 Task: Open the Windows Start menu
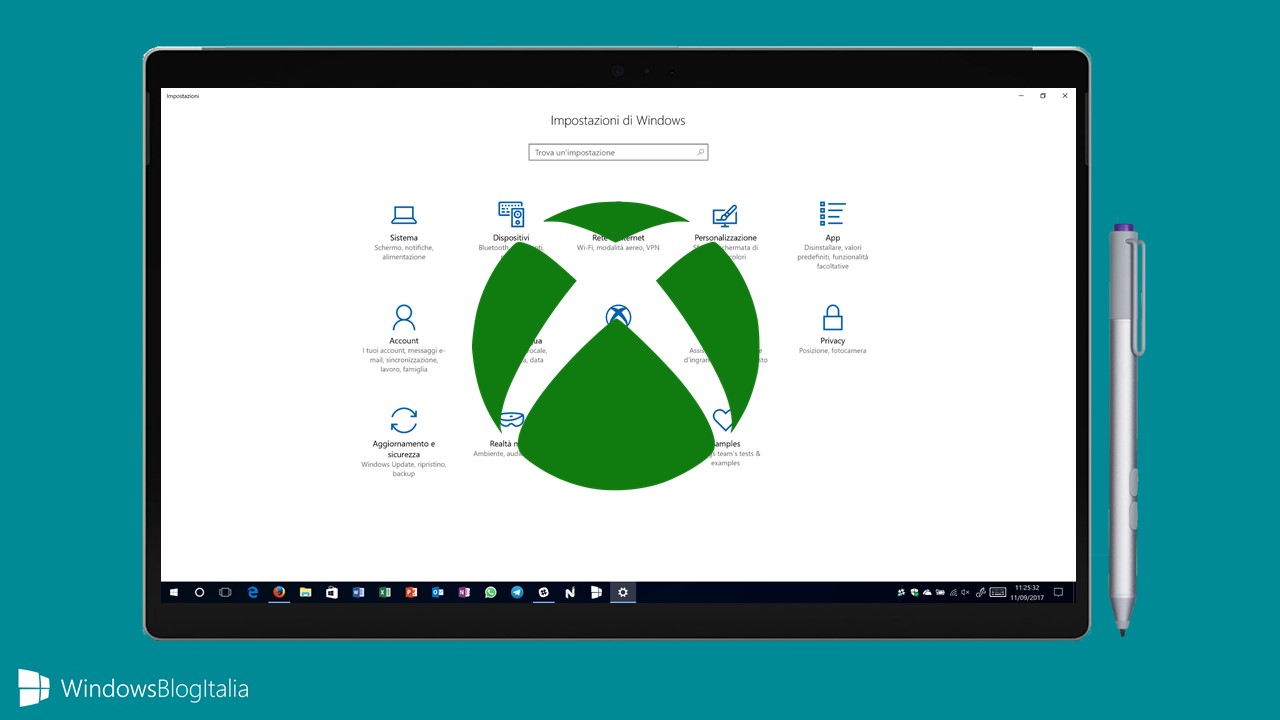tap(174, 592)
